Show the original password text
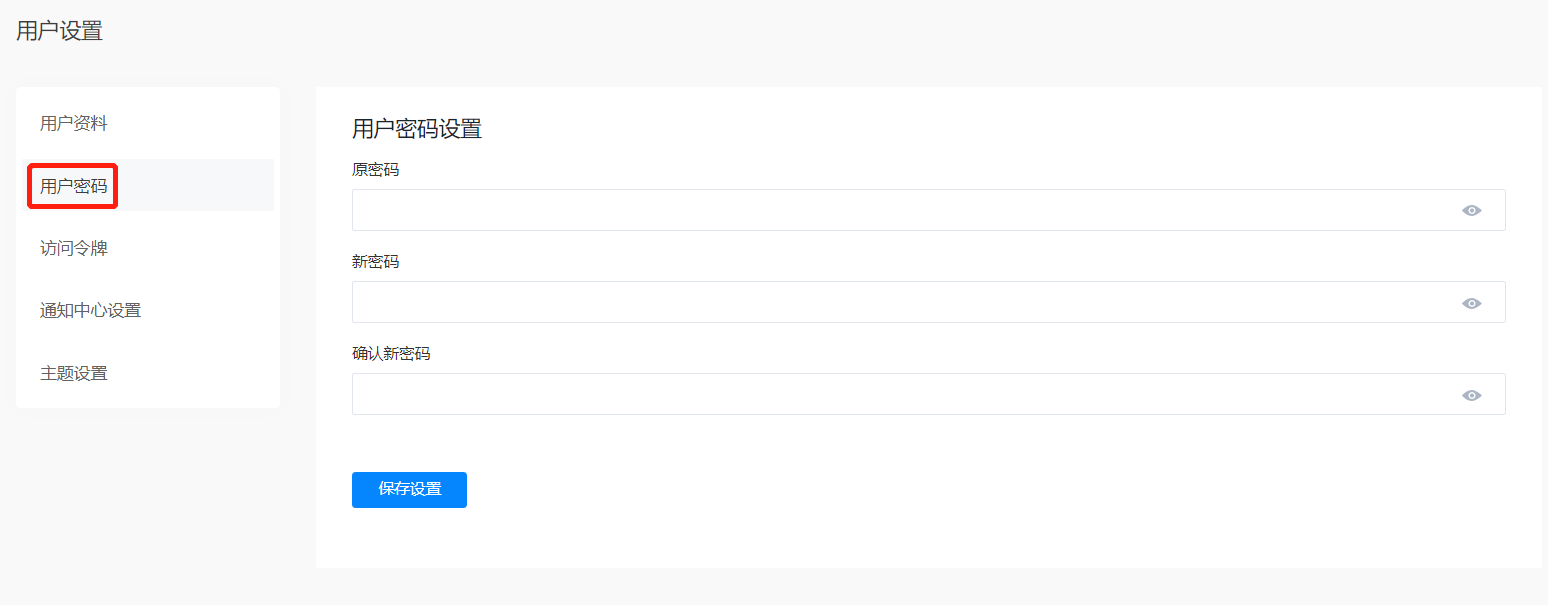This screenshot has height=605, width=1548. coord(1471,210)
